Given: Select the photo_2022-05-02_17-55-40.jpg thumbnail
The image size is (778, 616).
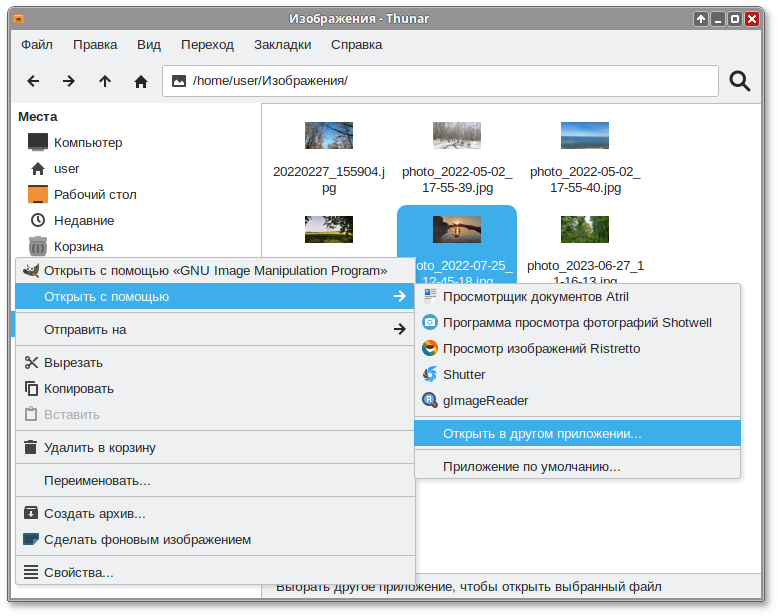Looking at the screenshot, I should point(584,135).
